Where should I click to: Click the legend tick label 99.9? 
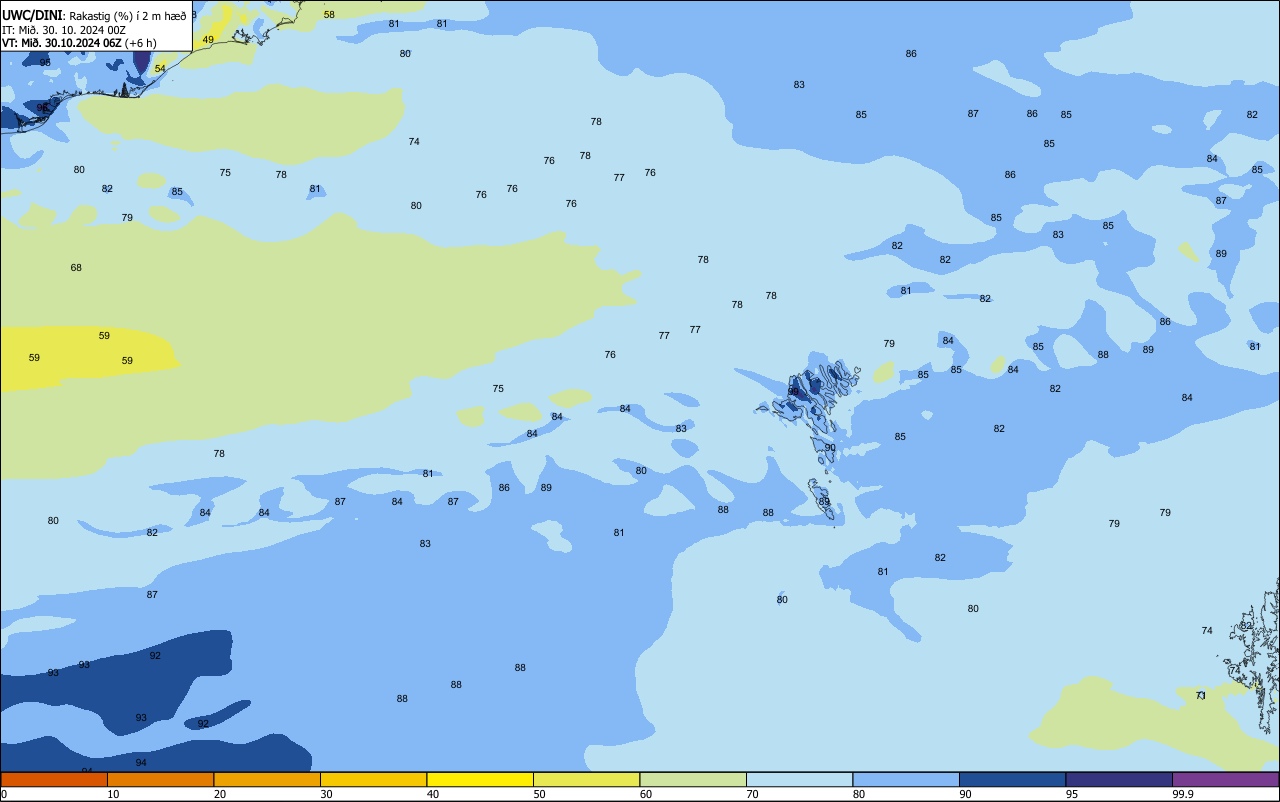(x=1181, y=794)
